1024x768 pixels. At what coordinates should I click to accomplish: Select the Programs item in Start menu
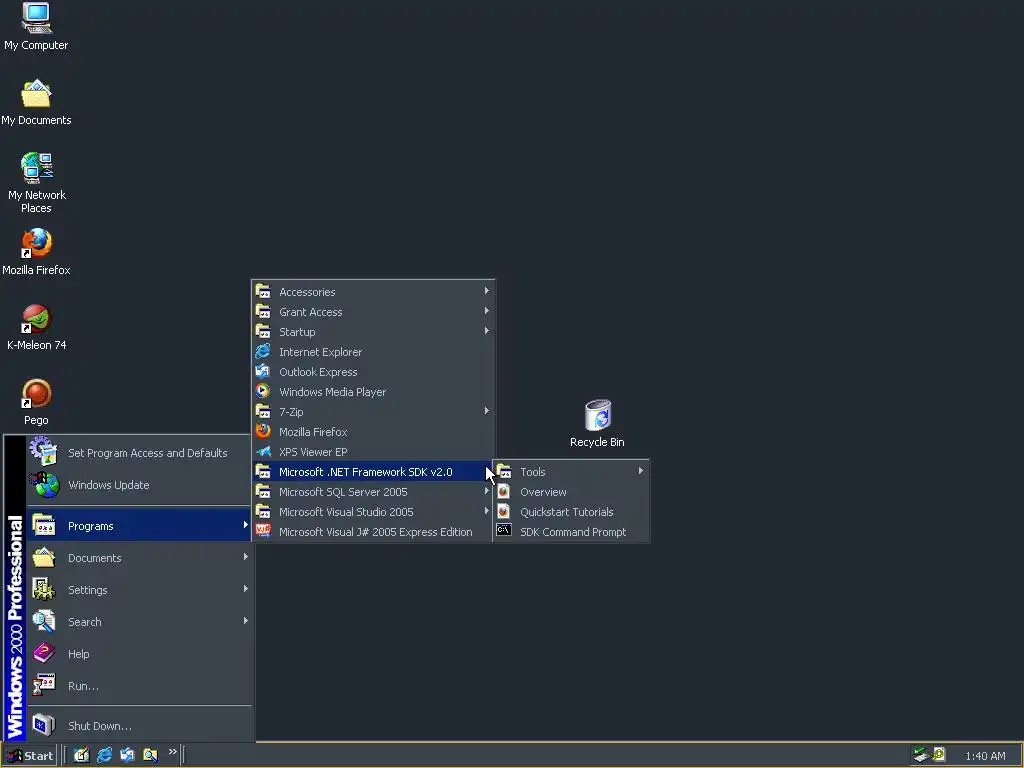pyautogui.click(x=139, y=526)
